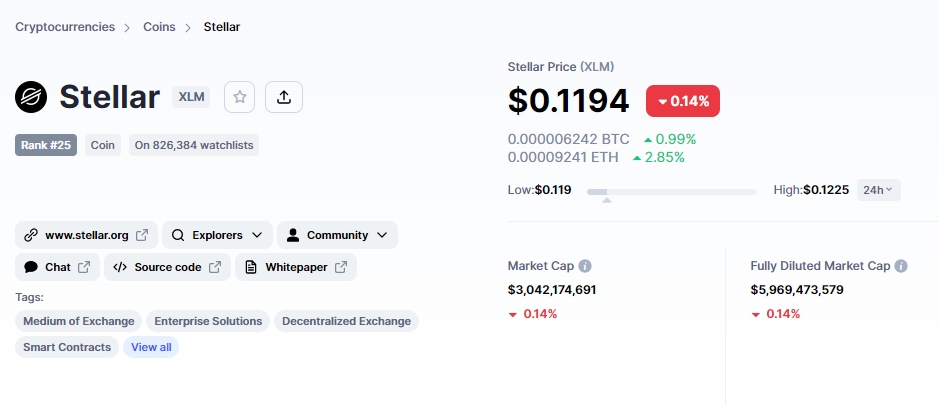
Task: Click external link icon beside www.stellar.org
Action: click(142, 235)
